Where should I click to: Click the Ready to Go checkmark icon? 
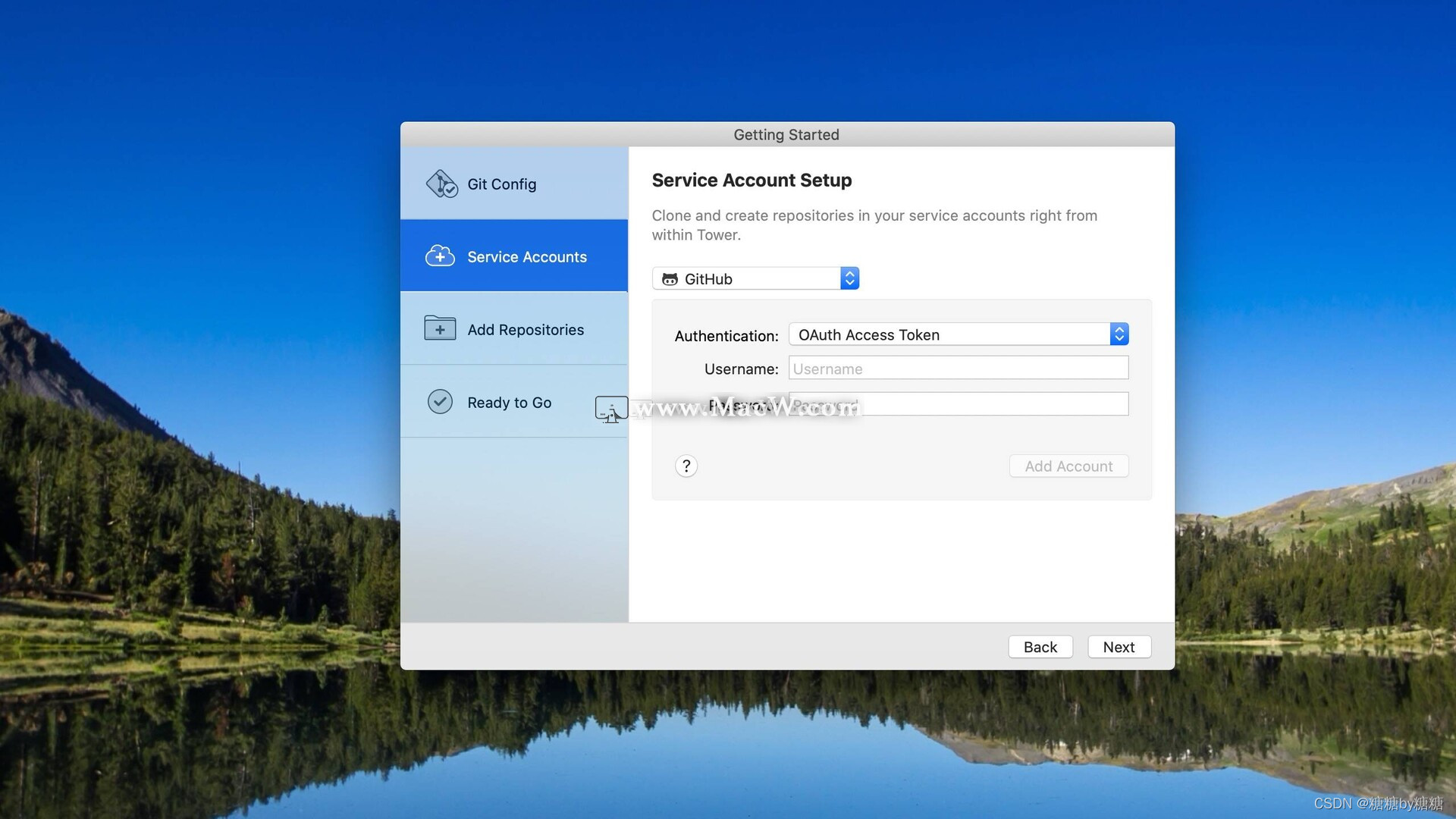[440, 401]
